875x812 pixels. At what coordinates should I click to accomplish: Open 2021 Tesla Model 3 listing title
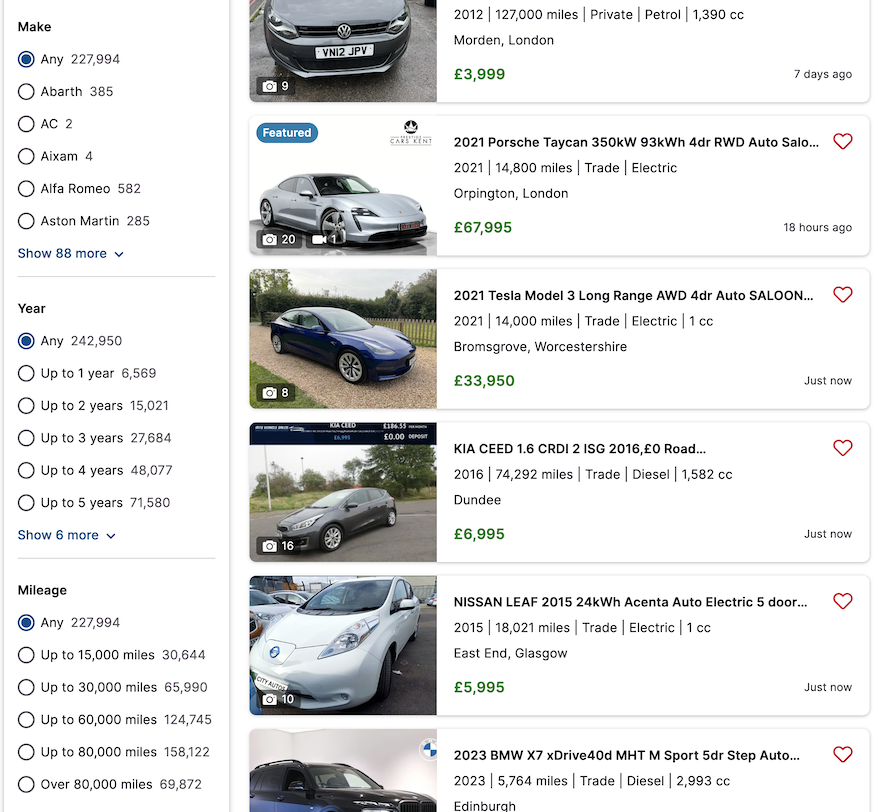coord(633,295)
